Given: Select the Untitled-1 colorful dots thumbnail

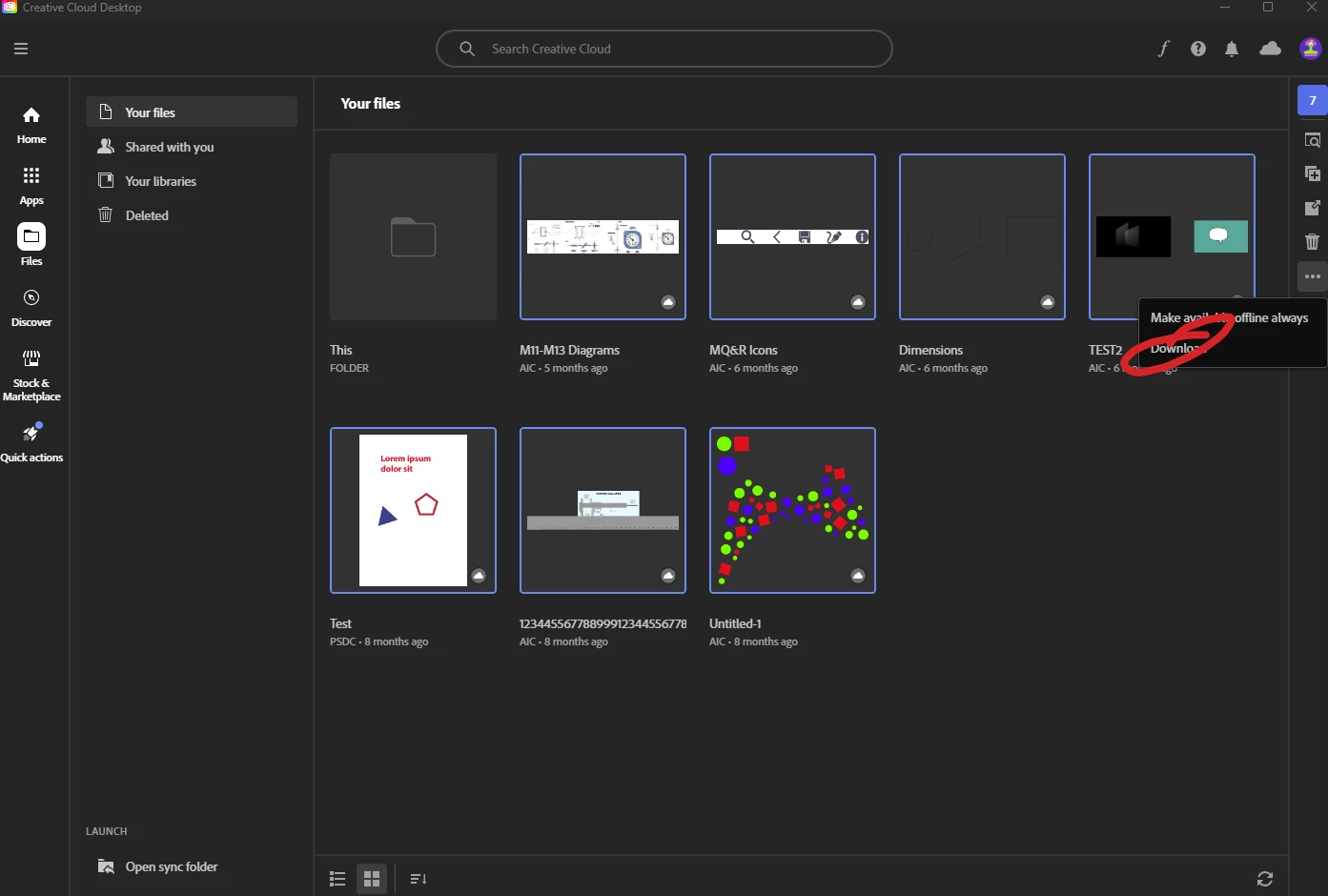Looking at the screenshot, I should click(x=792, y=510).
